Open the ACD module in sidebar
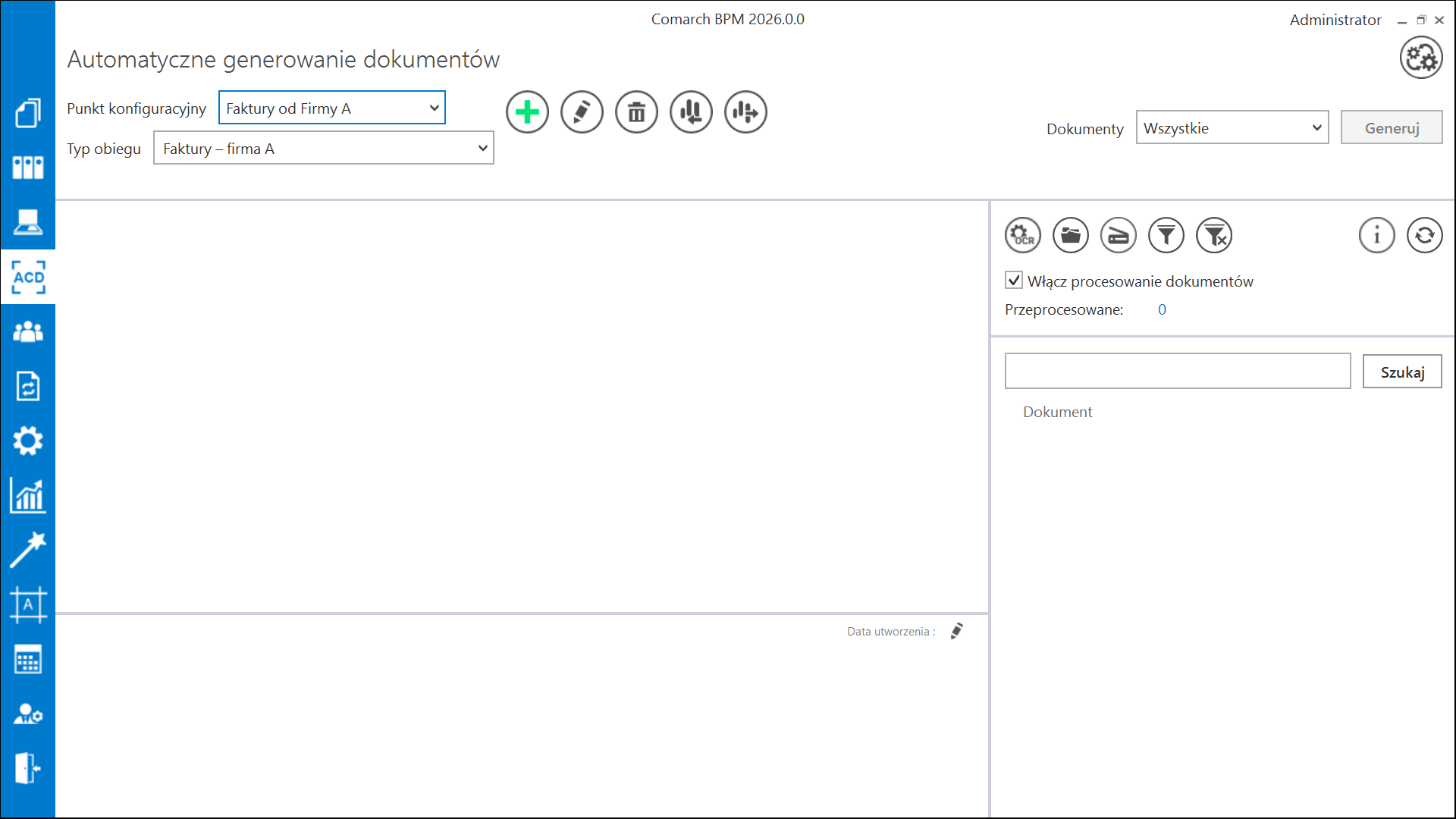The image size is (1456, 819). click(28, 277)
